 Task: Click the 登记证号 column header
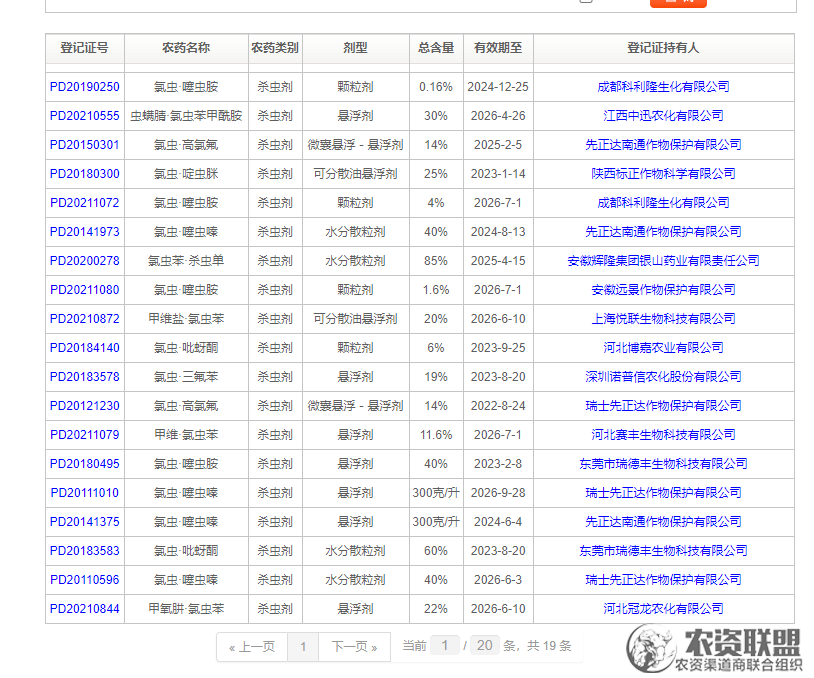click(x=85, y=48)
